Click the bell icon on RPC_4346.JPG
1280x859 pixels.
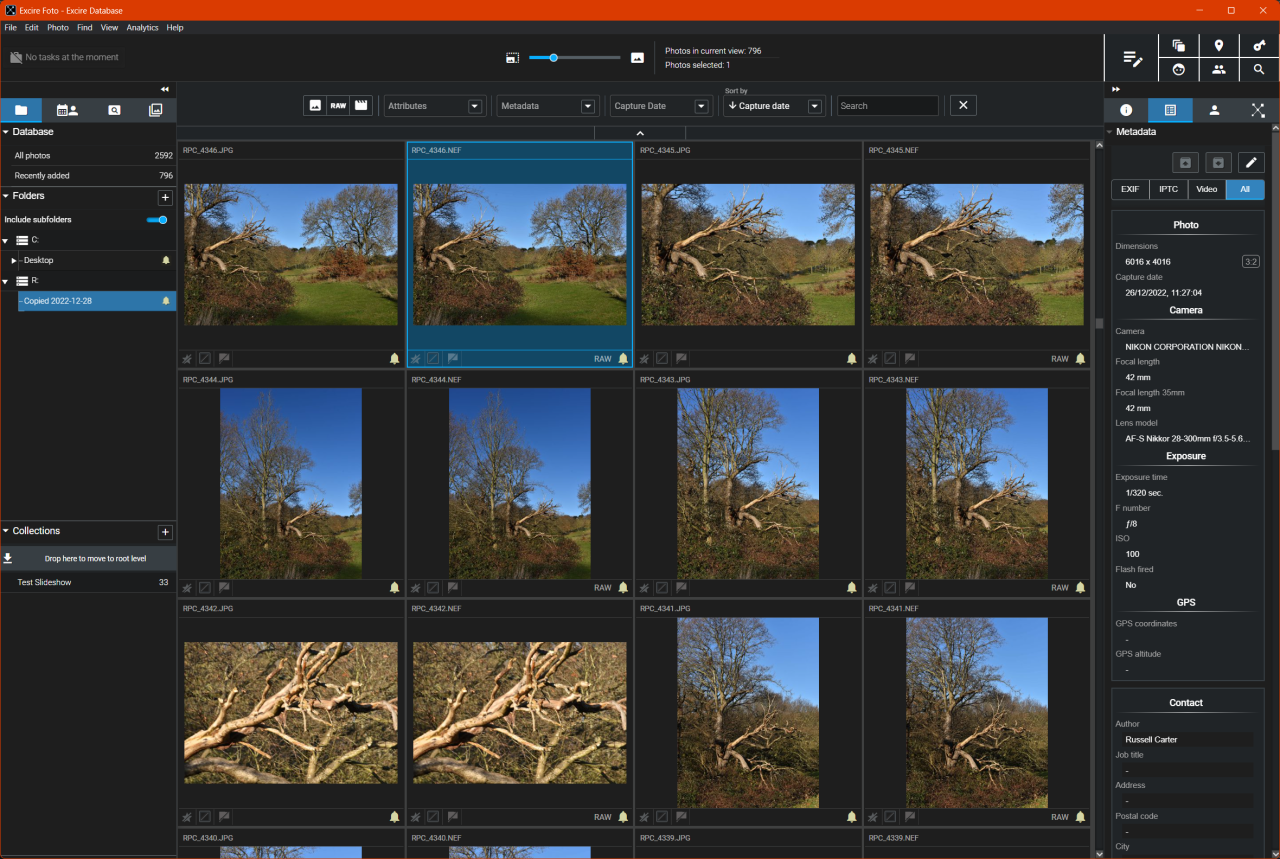click(394, 358)
